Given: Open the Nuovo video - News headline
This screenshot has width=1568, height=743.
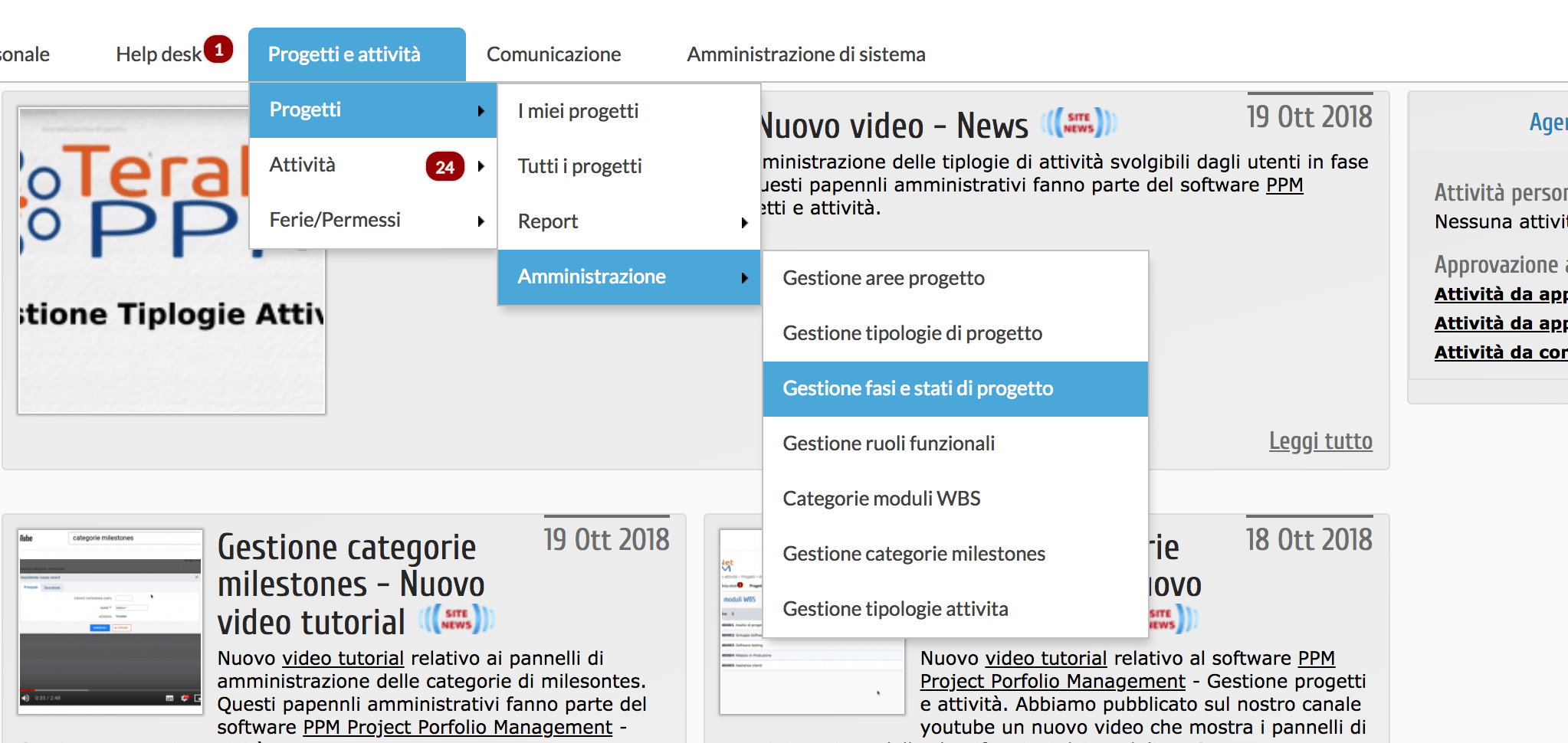Looking at the screenshot, I should point(894,126).
